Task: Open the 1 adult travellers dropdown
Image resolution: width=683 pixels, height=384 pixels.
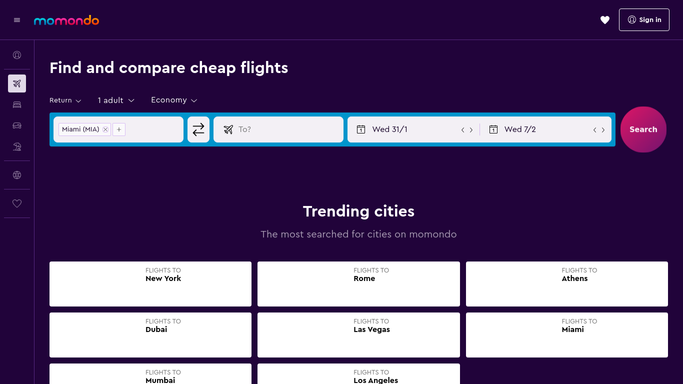Action: (116, 100)
